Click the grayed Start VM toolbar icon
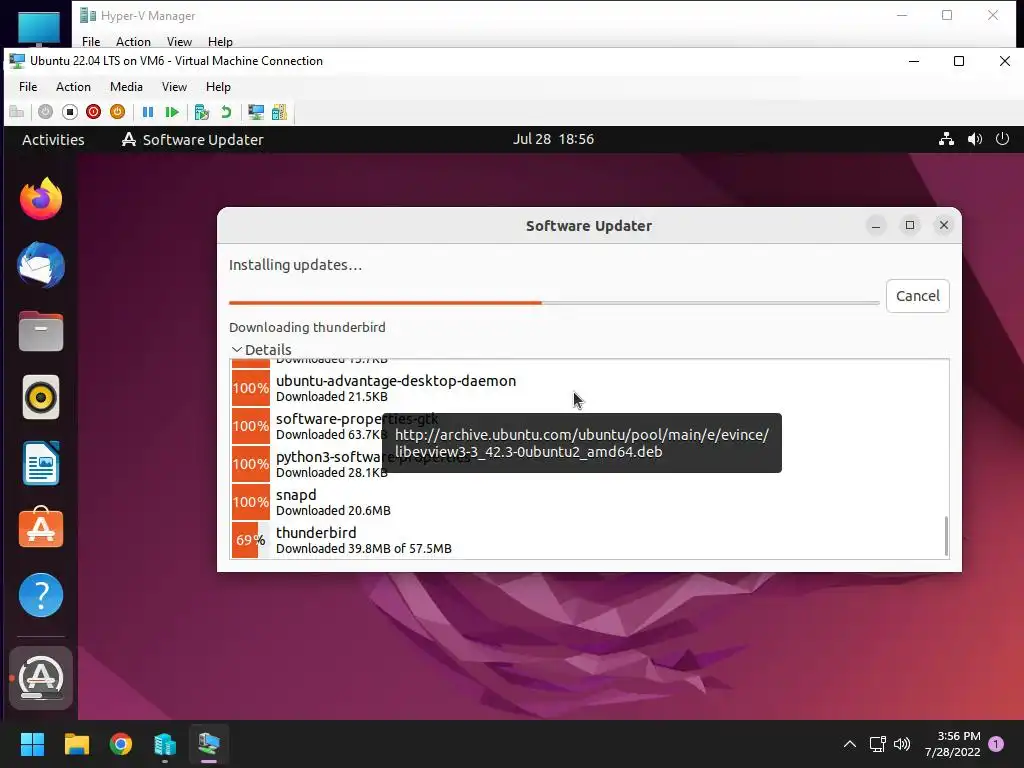This screenshot has height=768, width=1024. pyautogui.click(x=45, y=112)
